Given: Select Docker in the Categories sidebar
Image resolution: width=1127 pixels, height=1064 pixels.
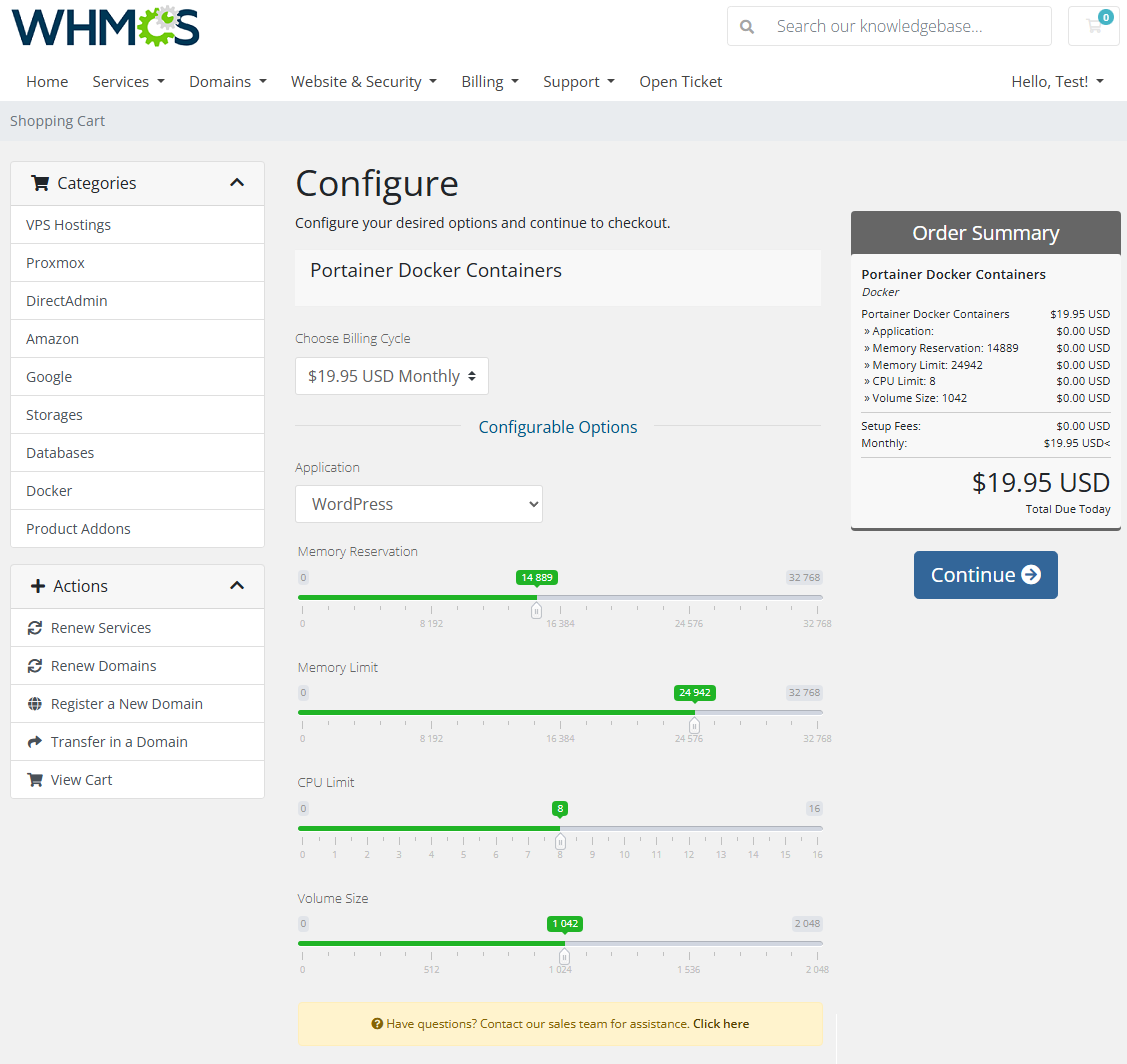Looking at the screenshot, I should tap(49, 490).
